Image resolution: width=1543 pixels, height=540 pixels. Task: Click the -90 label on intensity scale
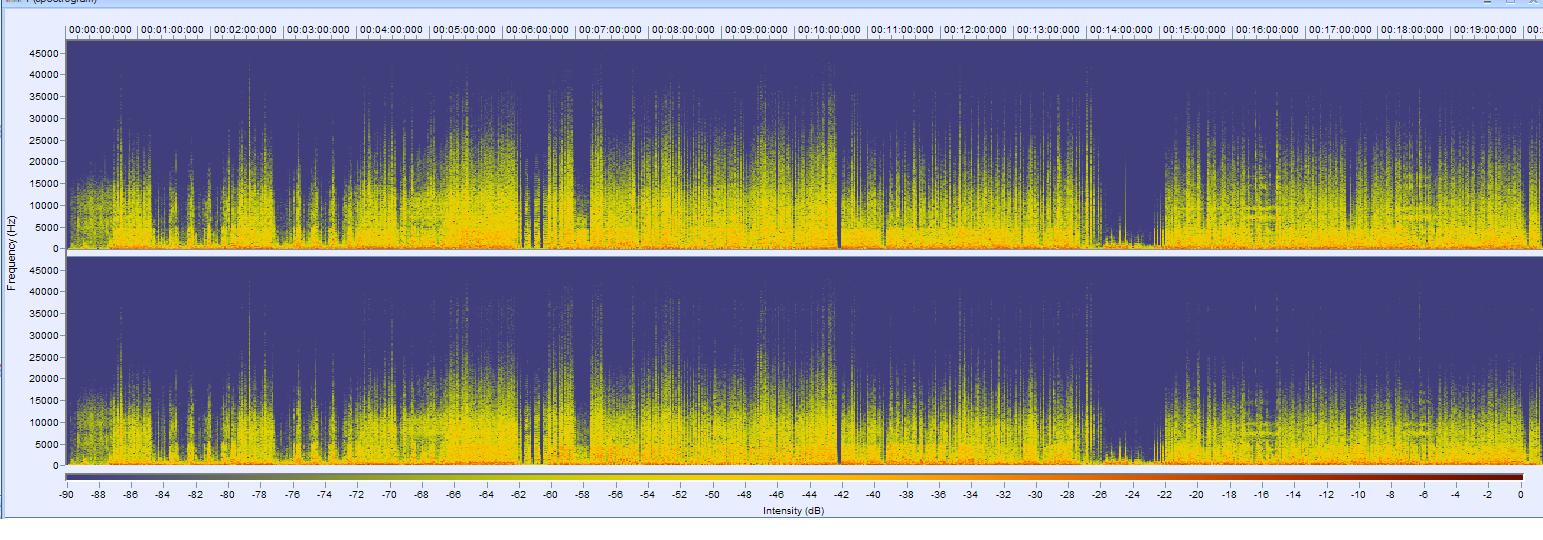point(67,495)
